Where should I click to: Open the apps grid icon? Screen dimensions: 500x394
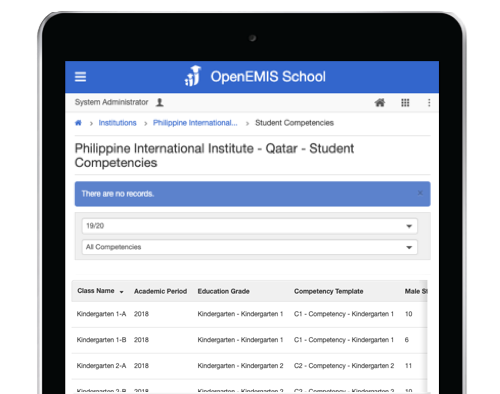[405, 103]
